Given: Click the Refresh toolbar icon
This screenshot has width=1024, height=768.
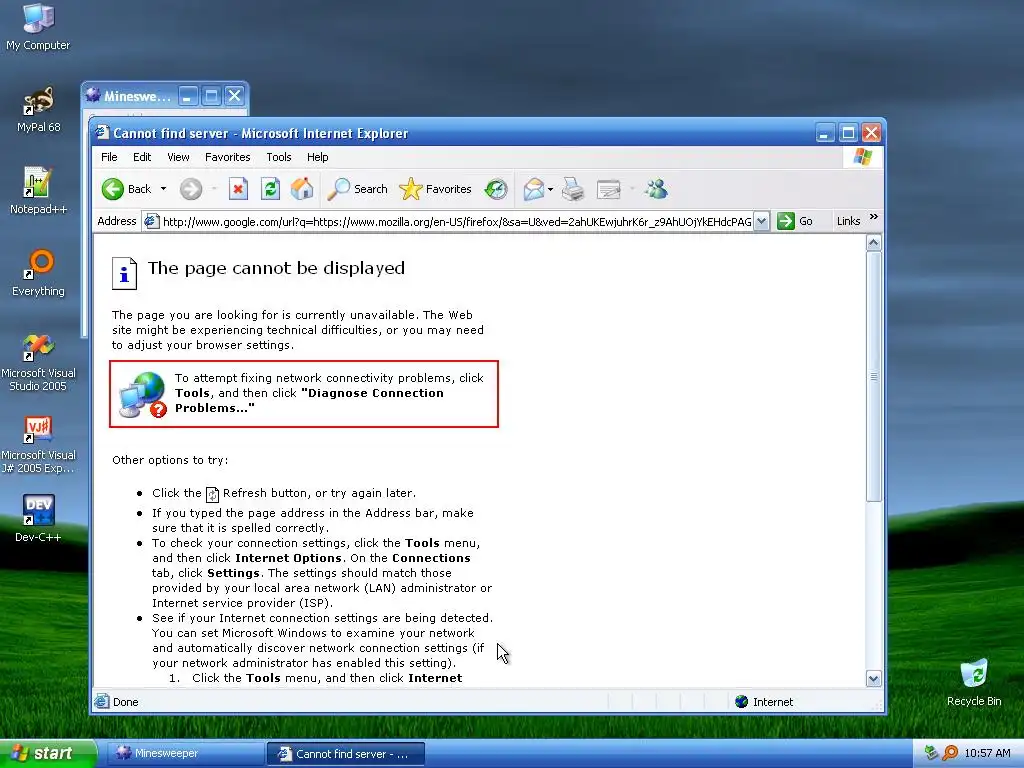Looking at the screenshot, I should point(270,189).
